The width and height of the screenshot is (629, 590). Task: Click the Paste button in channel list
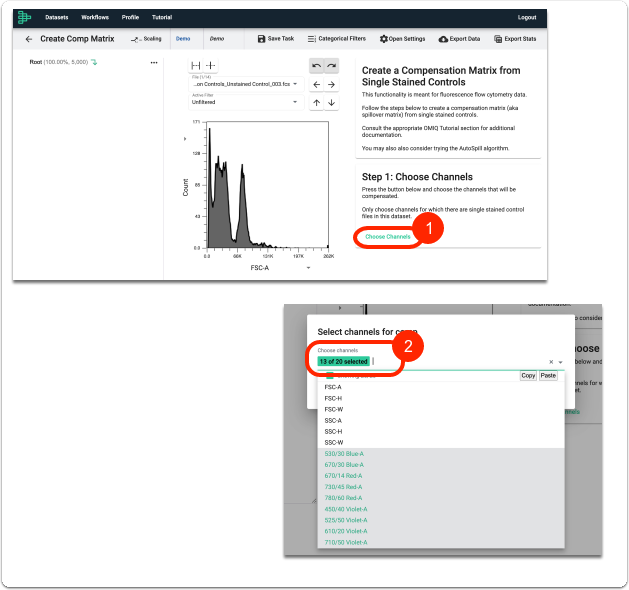coord(548,375)
